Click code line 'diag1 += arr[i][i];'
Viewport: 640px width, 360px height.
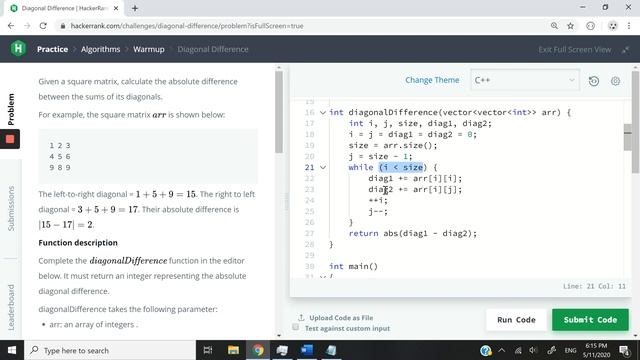pos(415,178)
